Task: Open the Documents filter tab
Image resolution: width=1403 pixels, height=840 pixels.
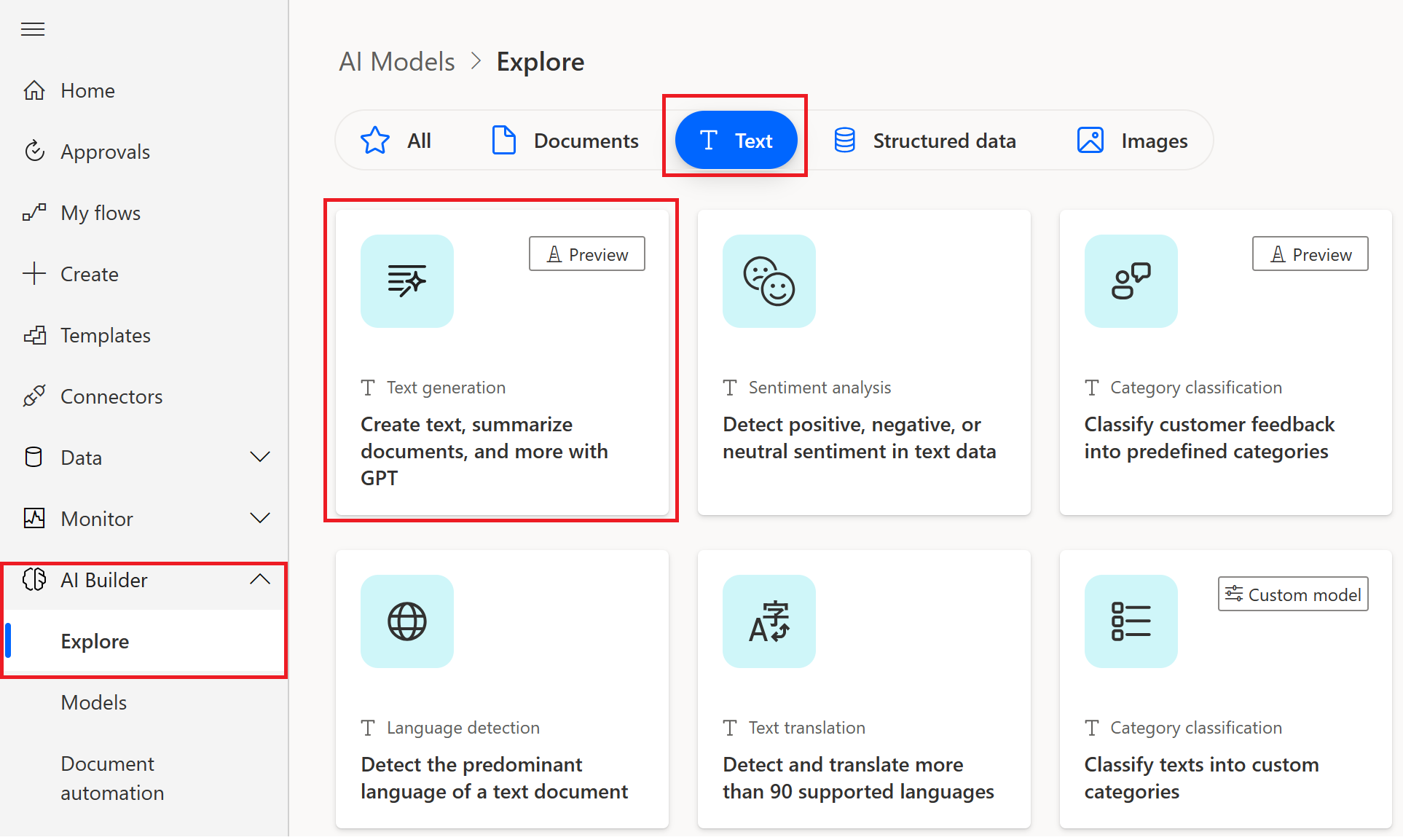Action: [565, 140]
